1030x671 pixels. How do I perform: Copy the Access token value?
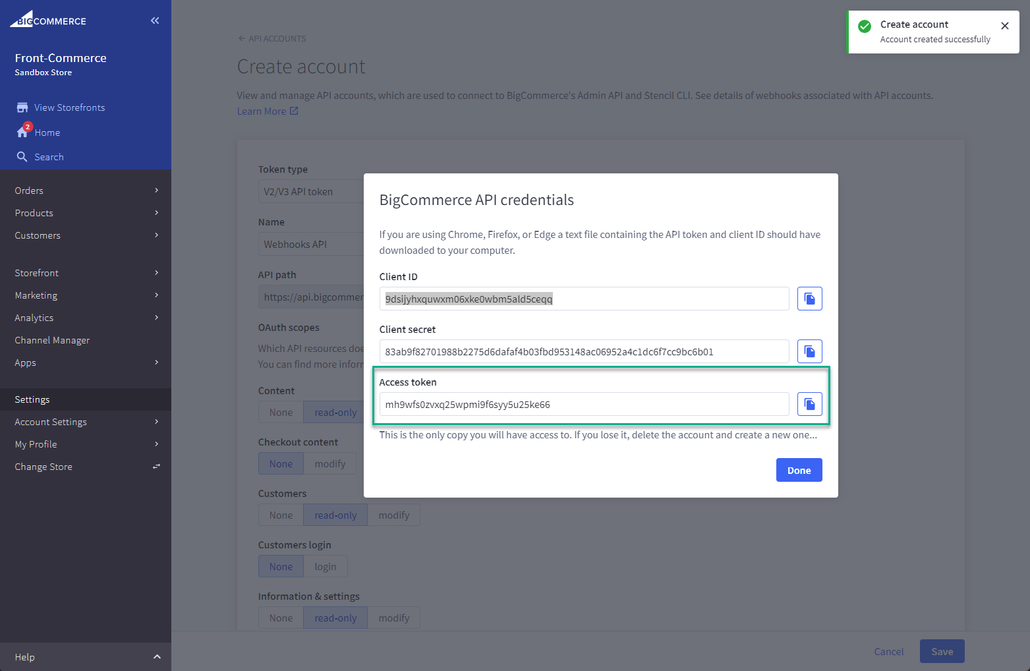pyautogui.click(x=809, y=404)
